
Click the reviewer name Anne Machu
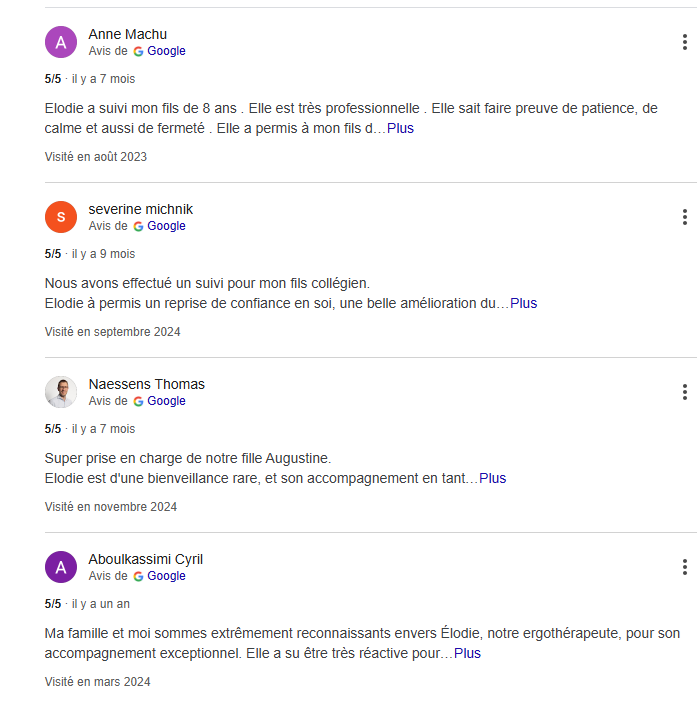coord(127,34)
